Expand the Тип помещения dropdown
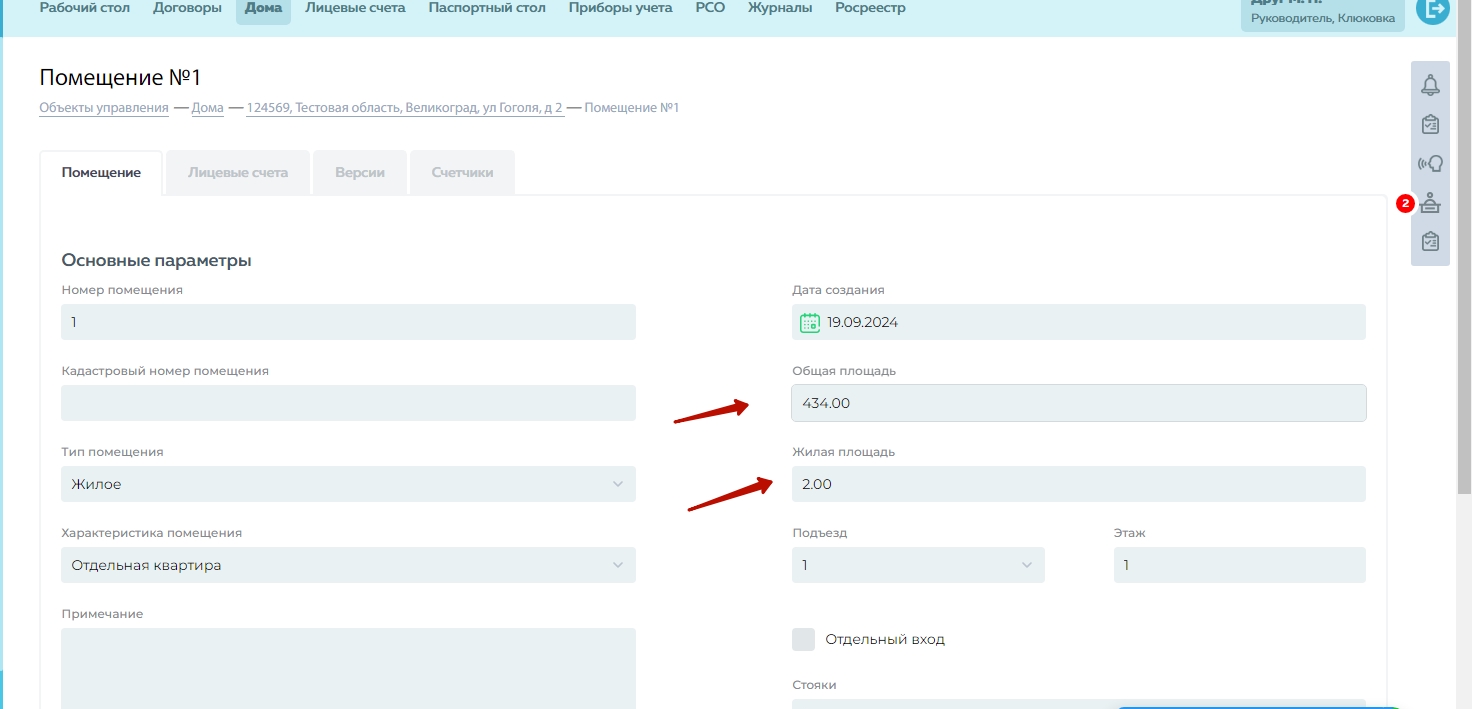1472x709 pixels. pyautogui.click(x=348, y=484)
